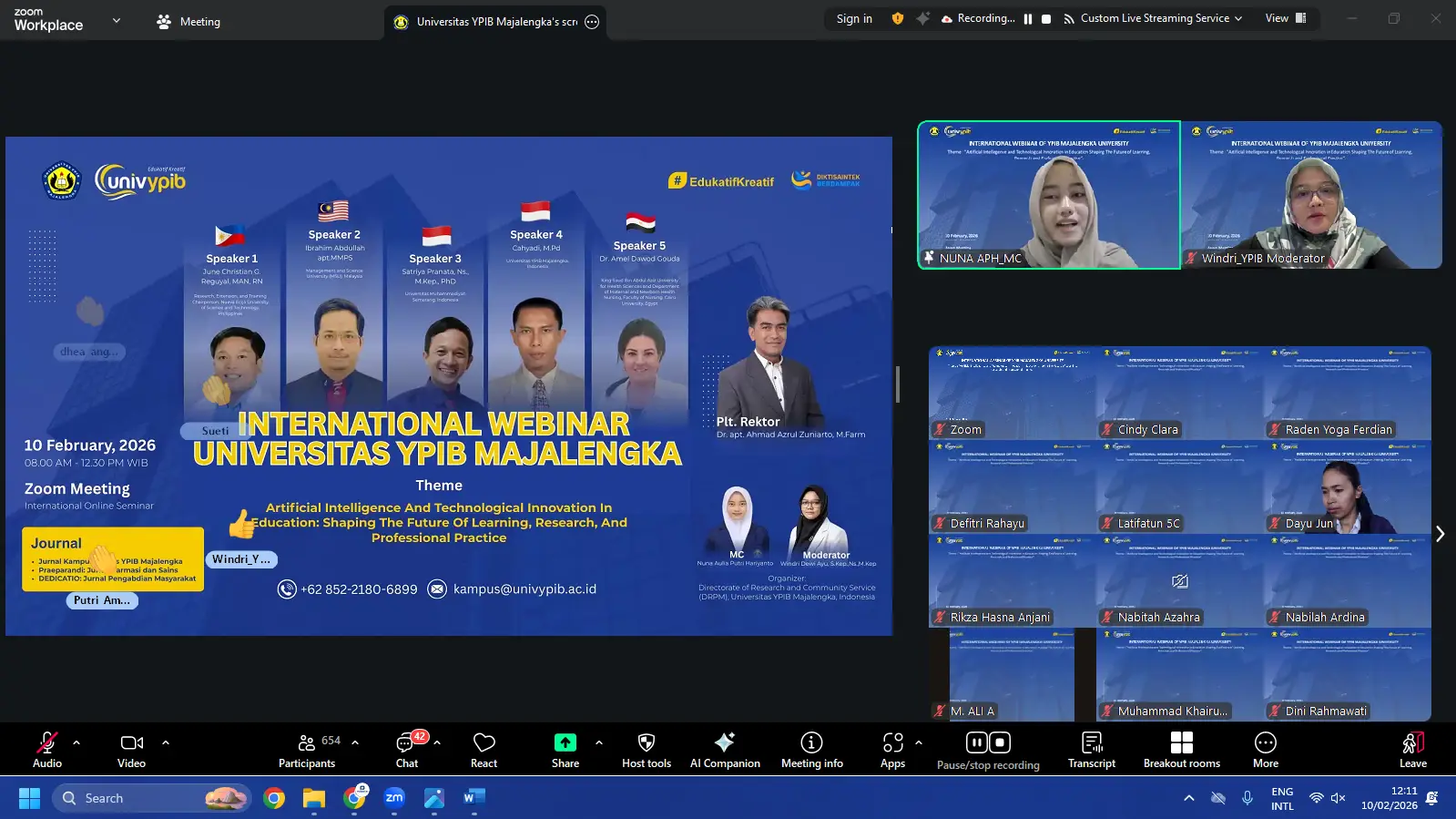Click the Sign in button

(x=854, y=18)
